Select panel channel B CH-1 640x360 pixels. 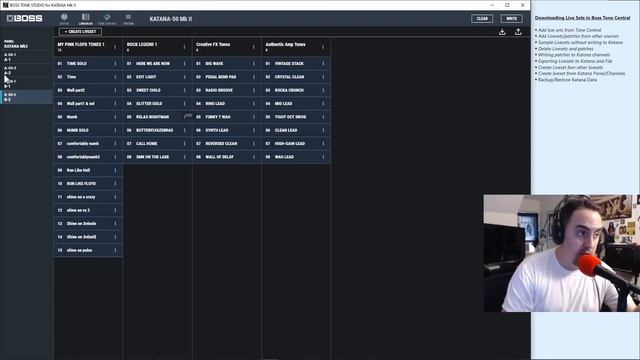click(x=26, y=84)
